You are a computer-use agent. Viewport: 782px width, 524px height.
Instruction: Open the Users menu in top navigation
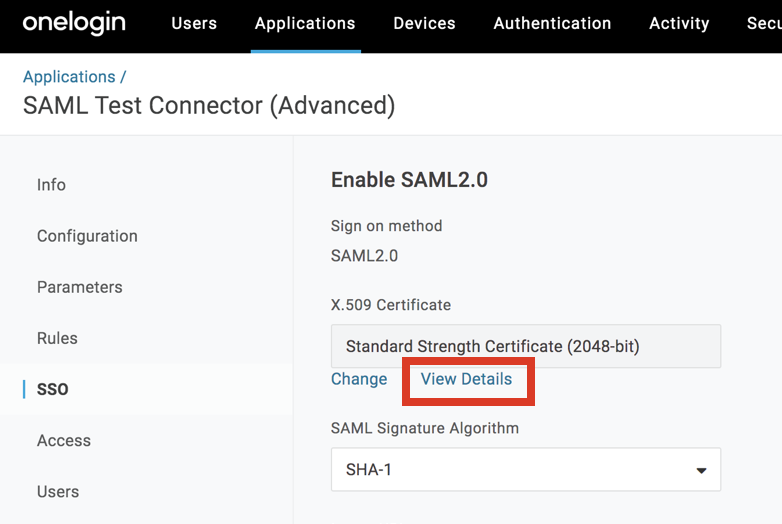pyautogui.click(x=194, y=23)
